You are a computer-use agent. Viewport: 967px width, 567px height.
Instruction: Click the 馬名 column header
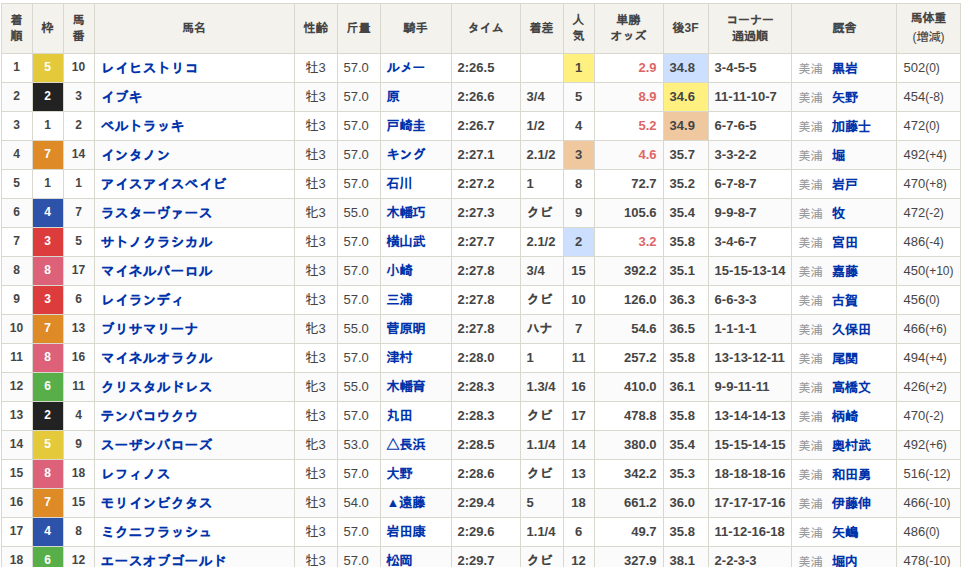coord(194,28)
